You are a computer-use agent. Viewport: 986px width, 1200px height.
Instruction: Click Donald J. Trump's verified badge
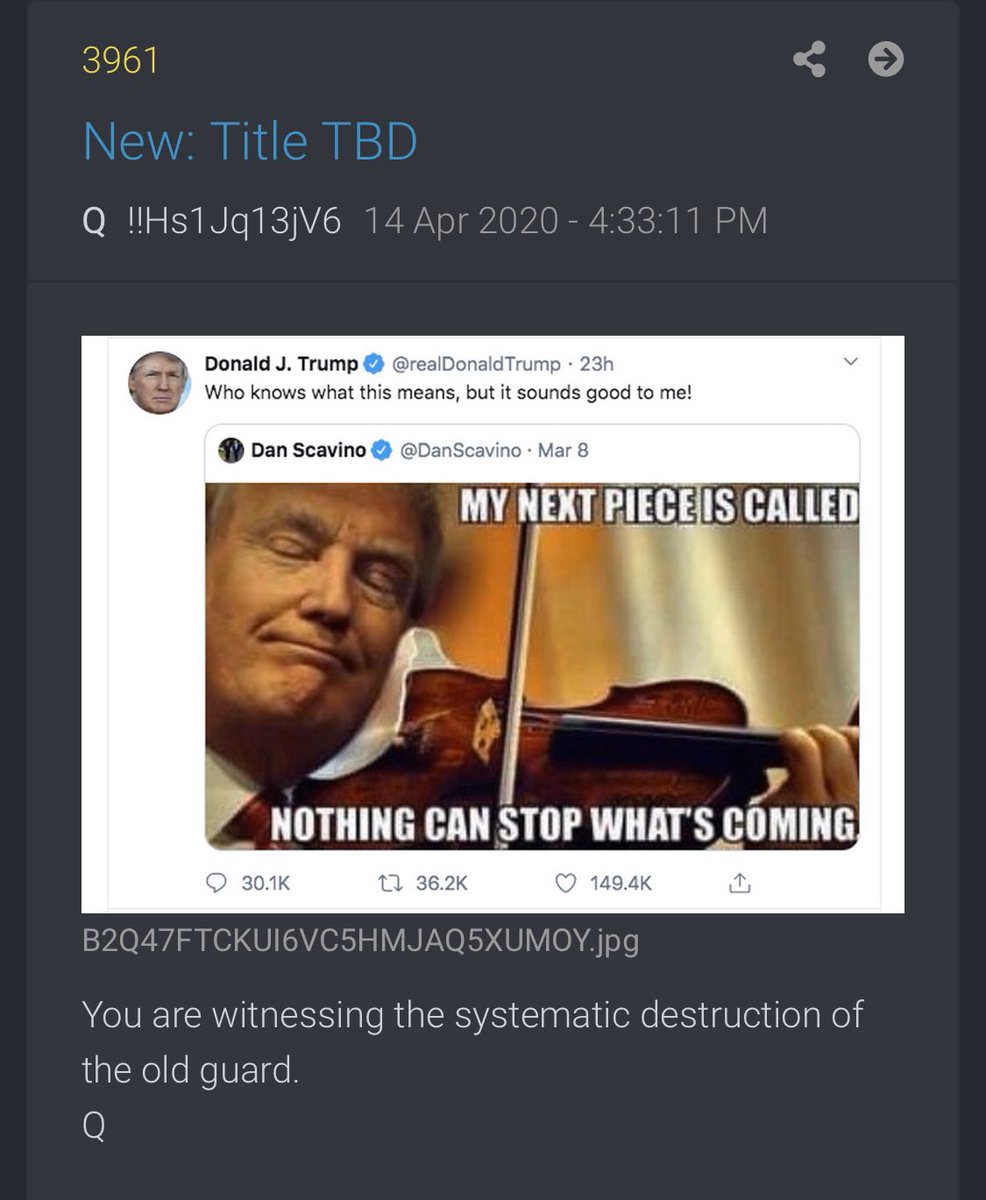pyautogui.click(x=371, y=365)
